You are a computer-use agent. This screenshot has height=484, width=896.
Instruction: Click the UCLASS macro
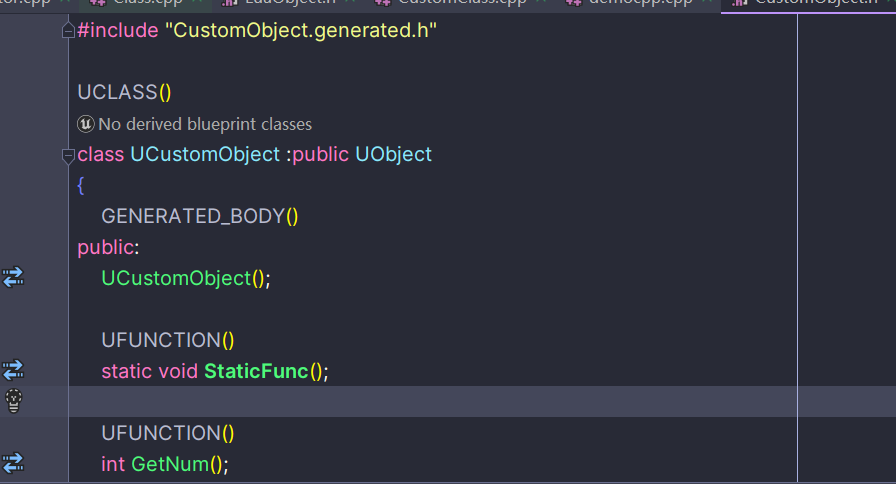[x=118, y=93]
